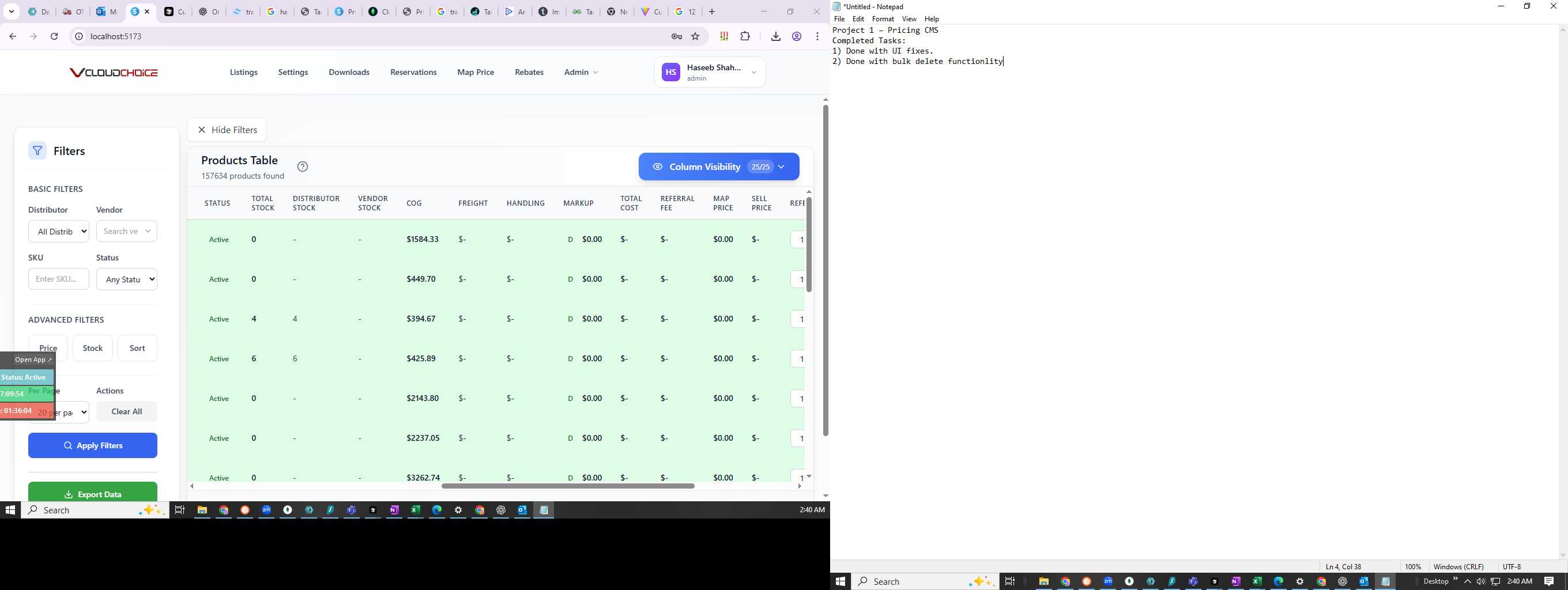Open the Vendor search dropdown

coord(127,231)
